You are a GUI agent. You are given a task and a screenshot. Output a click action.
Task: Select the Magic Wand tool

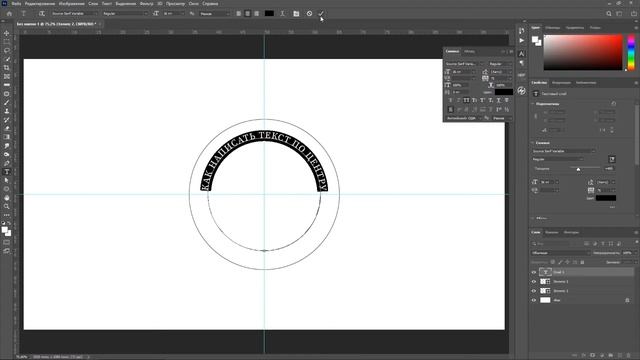(7, 59)
